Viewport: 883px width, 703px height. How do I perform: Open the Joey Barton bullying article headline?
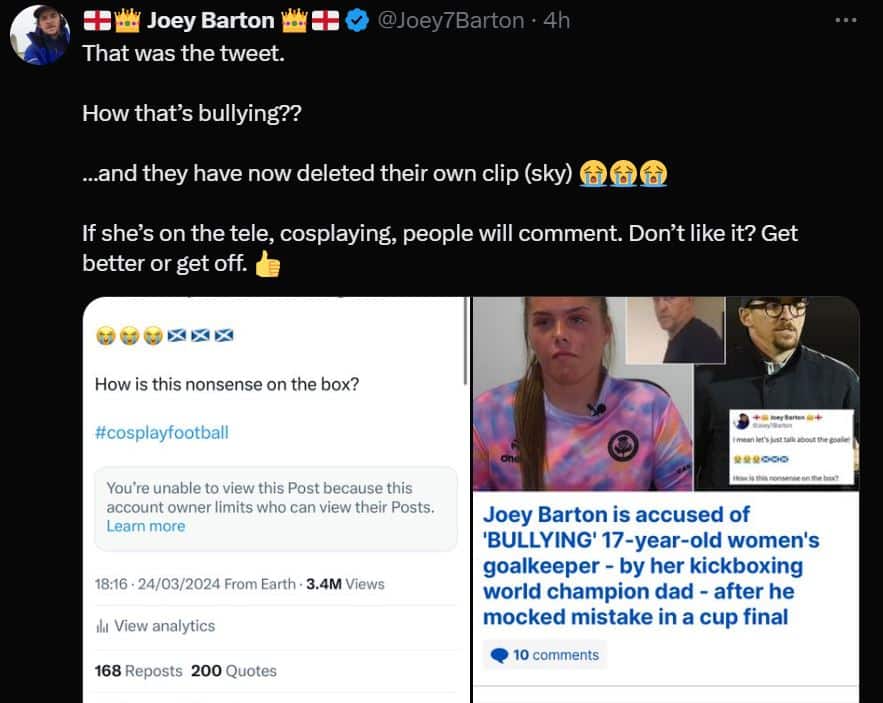pos(651,566)
